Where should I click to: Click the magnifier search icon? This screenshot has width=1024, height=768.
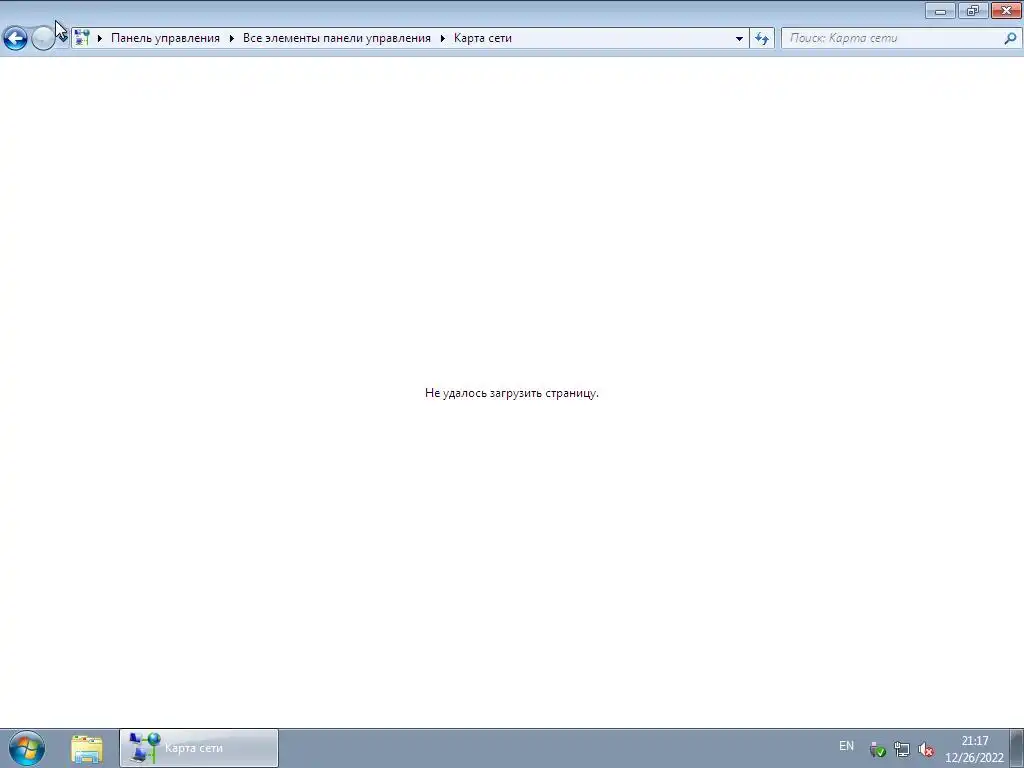[1010, 38]
